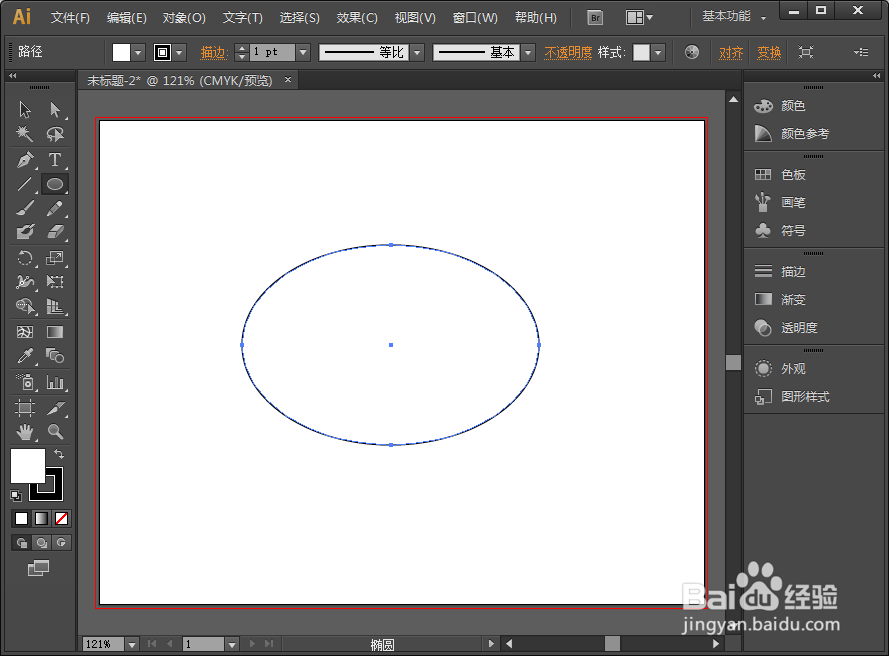Select the Slice tool
This screenshot has width=889, height=656.
click(x=55, y=408)
